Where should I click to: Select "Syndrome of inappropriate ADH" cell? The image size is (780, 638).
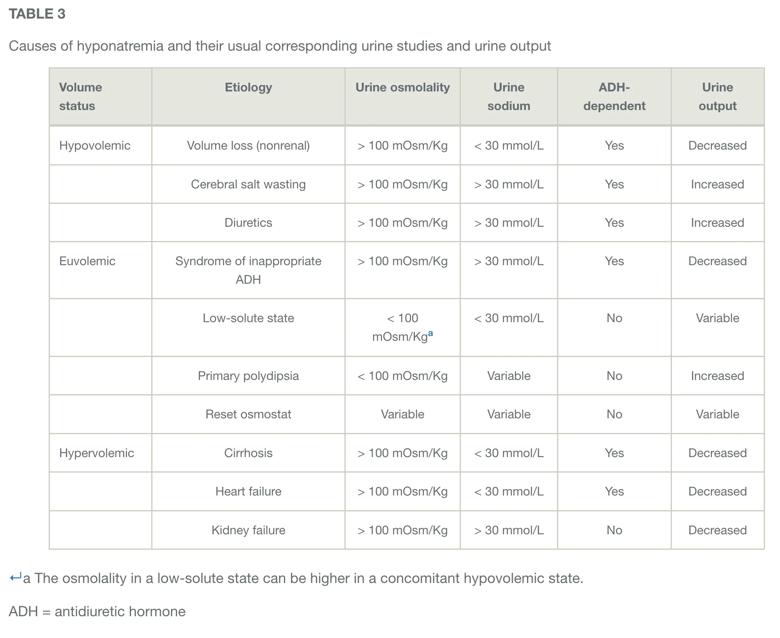click(x=248, y=270)
